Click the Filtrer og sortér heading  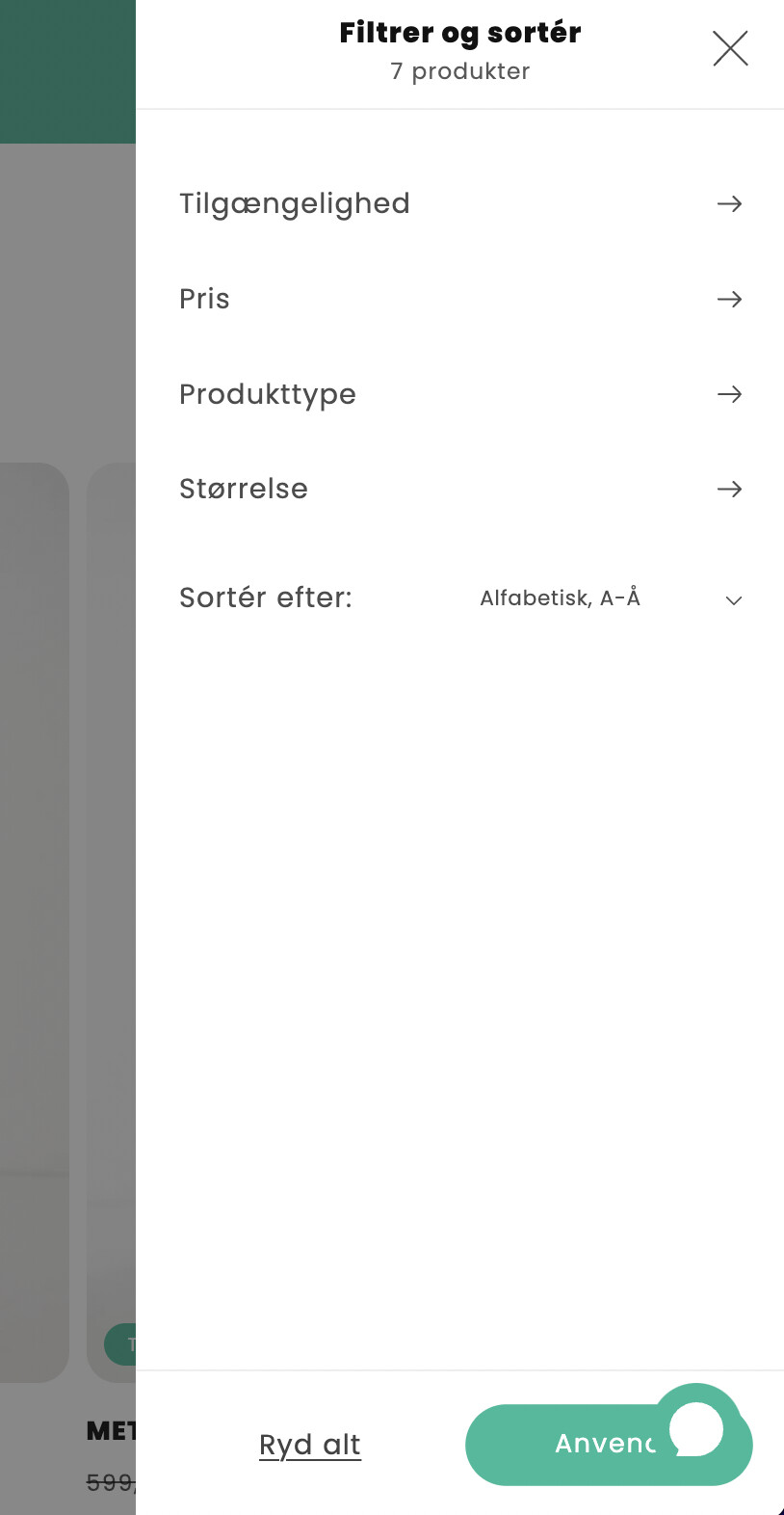pos(460,33)
